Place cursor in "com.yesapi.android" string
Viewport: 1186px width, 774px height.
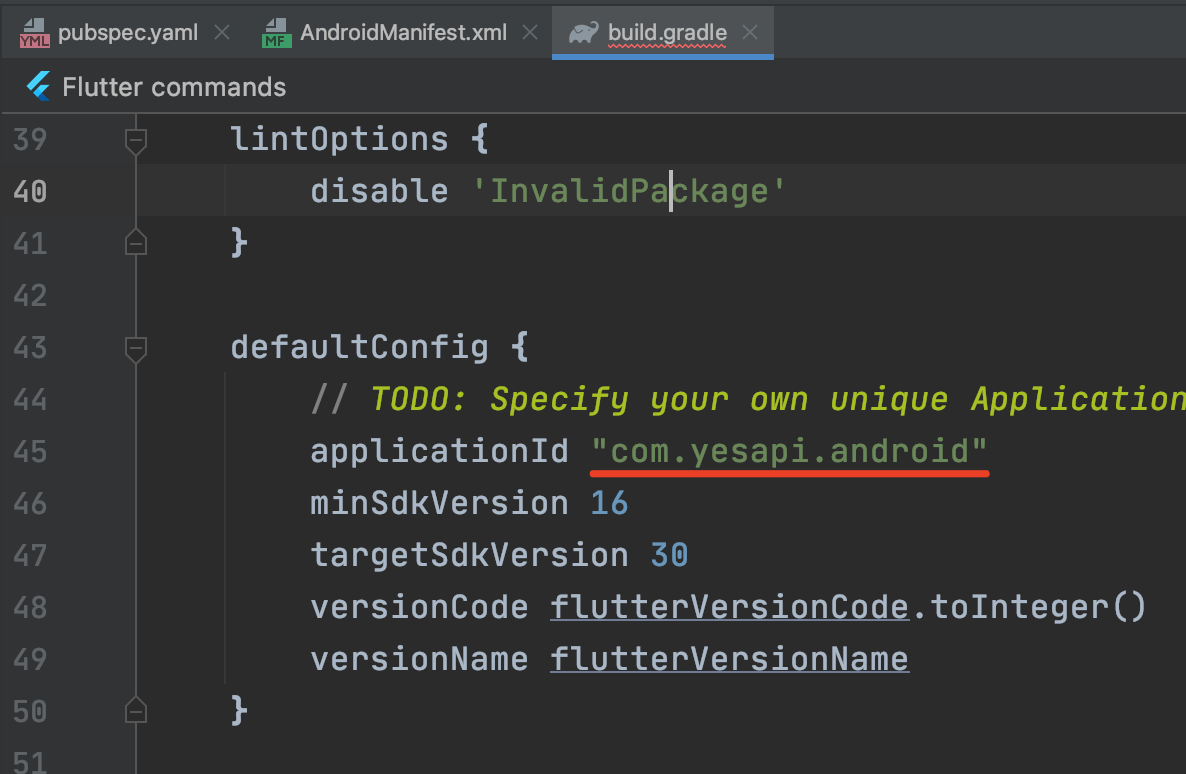pyautogui.click(x=789, y=452)
